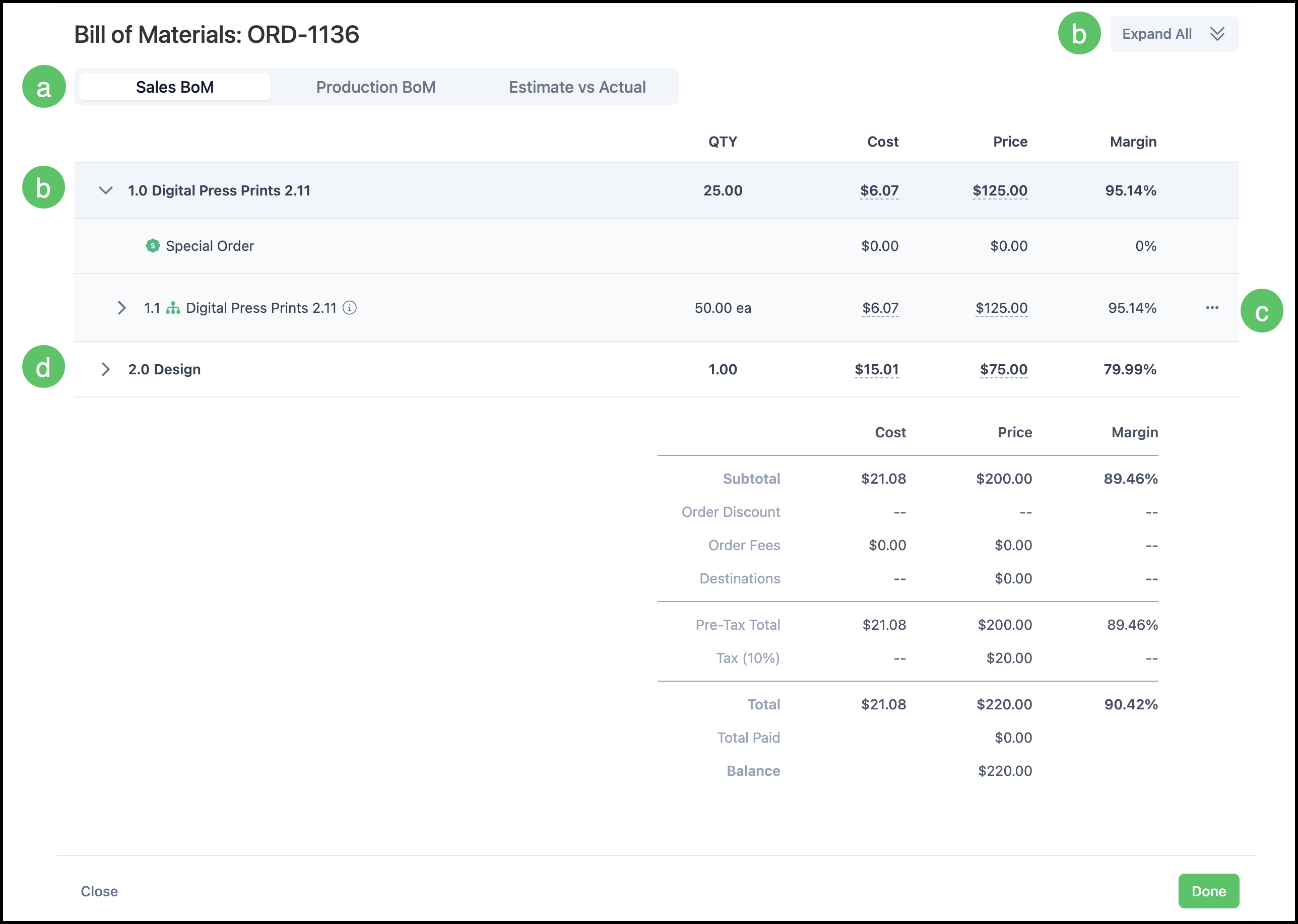Click the Close link at bottom
The width and height of the screenshot is (1298, 924).
pos(99,891)
